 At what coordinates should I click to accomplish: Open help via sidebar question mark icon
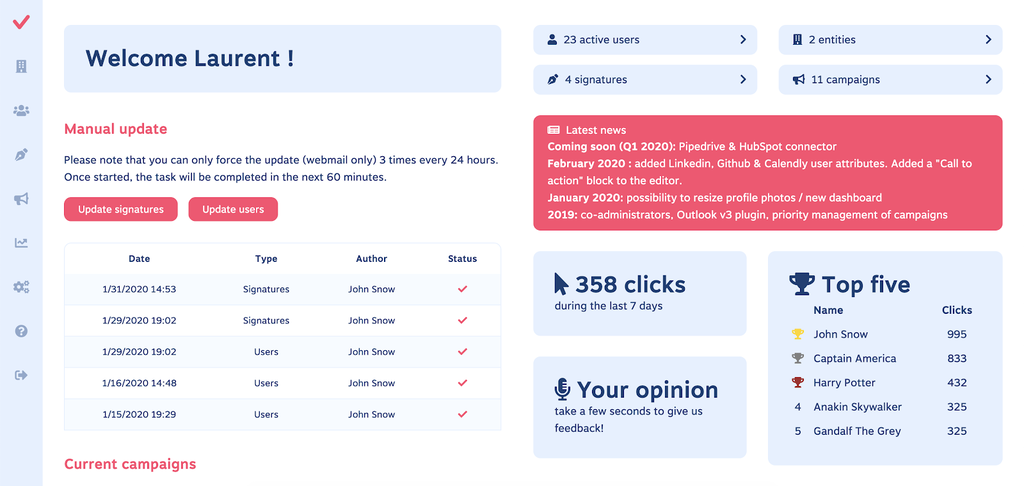[x=21, y=331]
